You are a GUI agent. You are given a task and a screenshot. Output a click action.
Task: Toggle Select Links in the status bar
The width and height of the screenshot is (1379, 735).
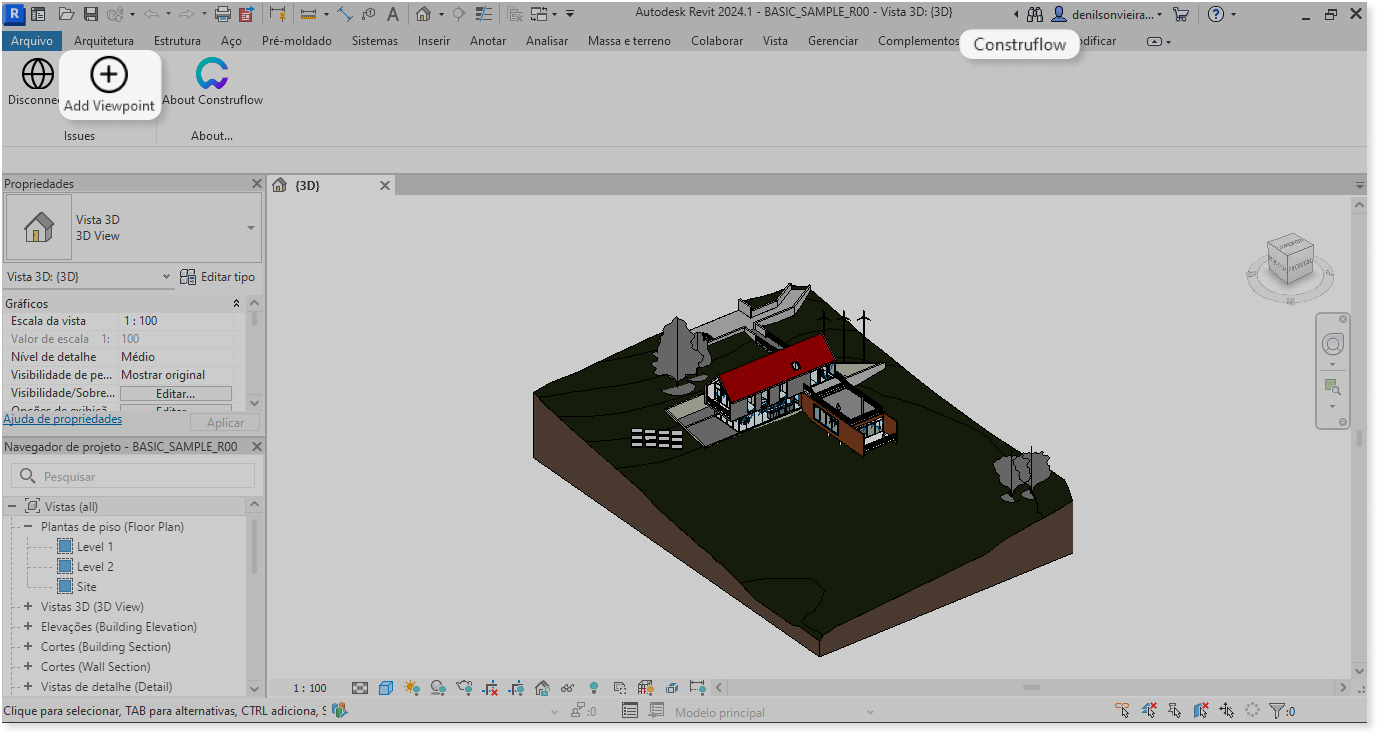pos(1123,710)
